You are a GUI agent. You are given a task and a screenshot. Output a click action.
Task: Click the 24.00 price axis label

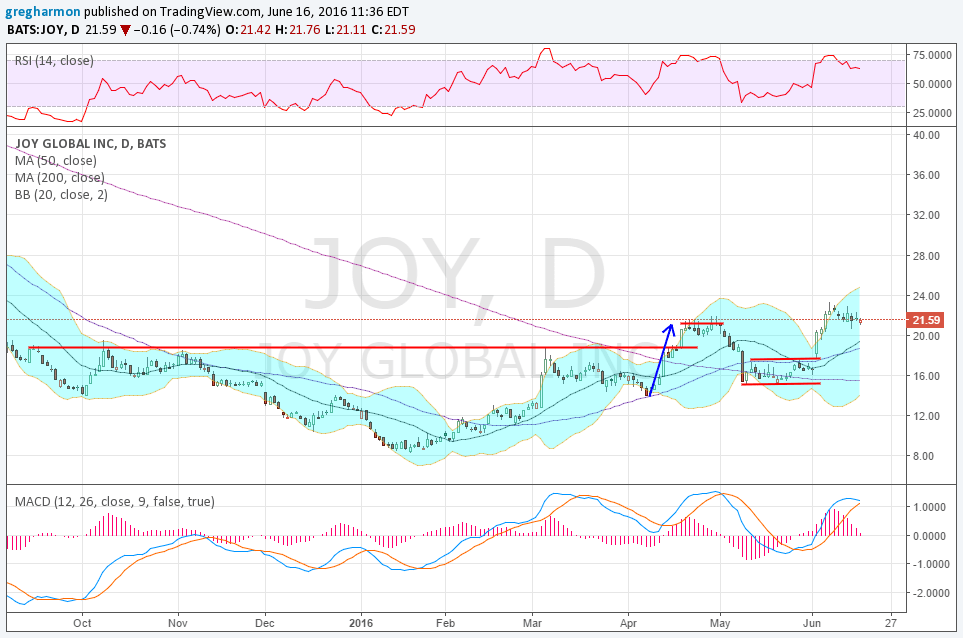click(927, 296)
